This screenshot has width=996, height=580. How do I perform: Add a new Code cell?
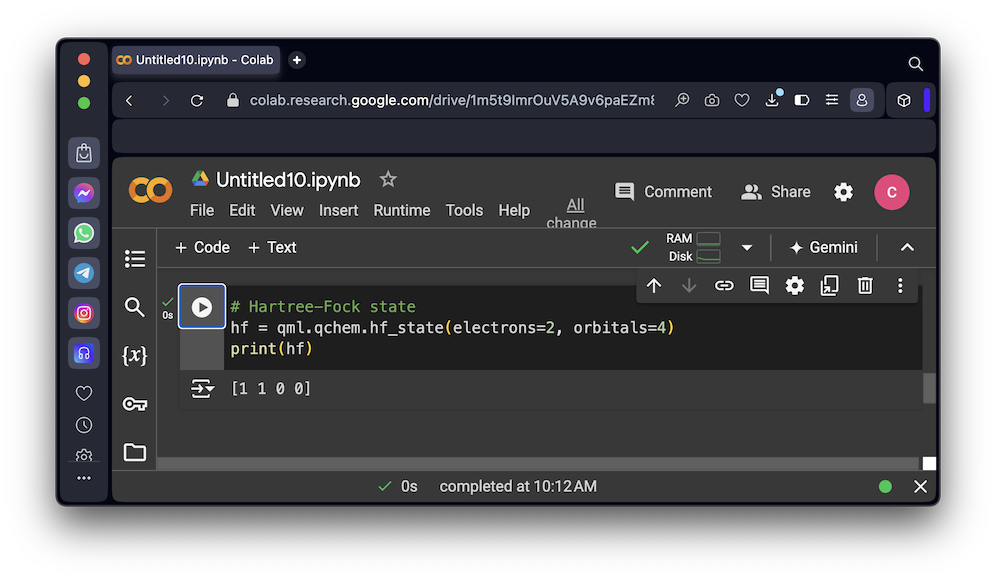click(x=202, y=248)
